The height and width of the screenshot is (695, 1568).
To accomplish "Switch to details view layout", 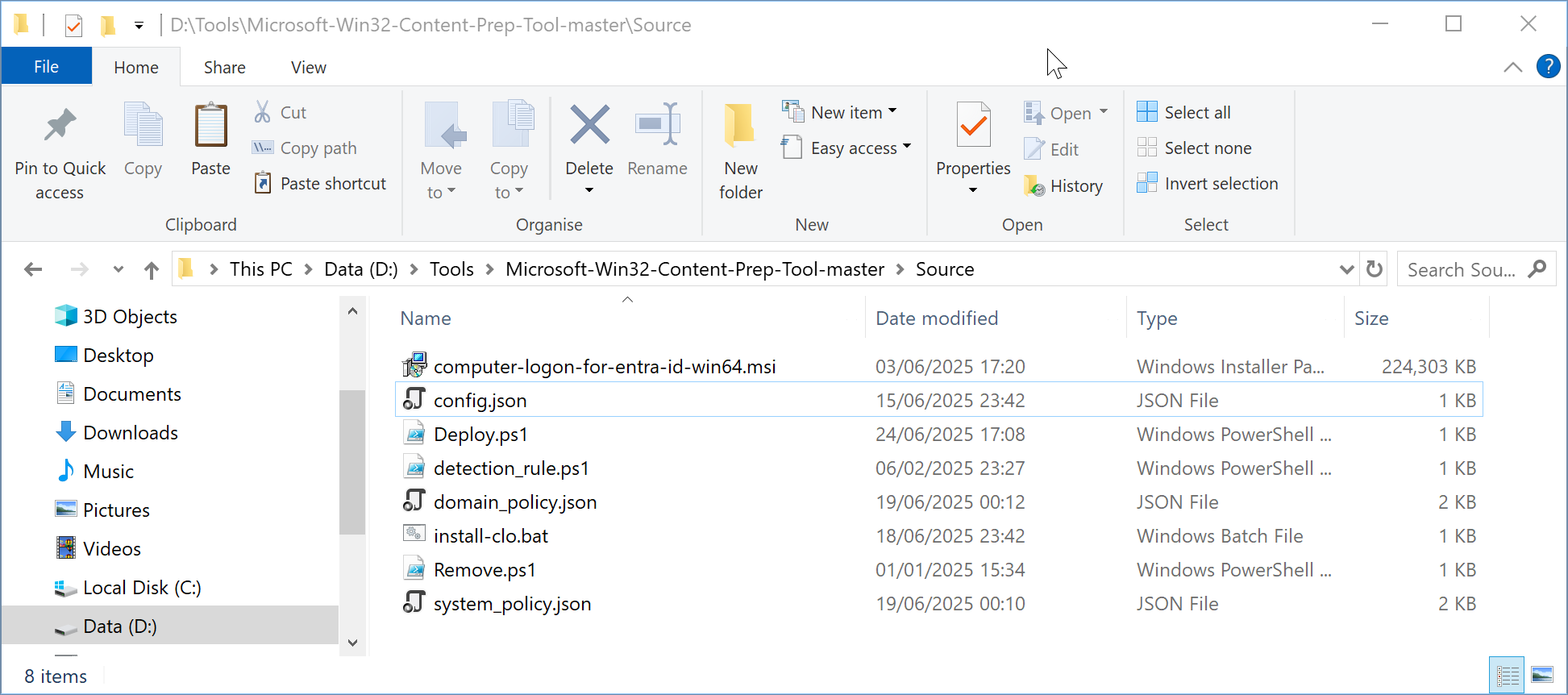I will (1507, 675).
